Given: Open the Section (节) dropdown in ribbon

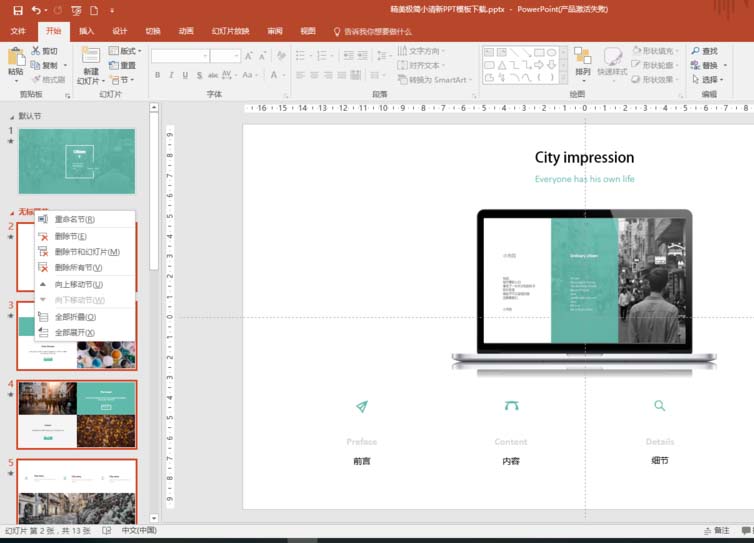Looking at the screenshot, I should pyautogui.click(x=122, y=79).
